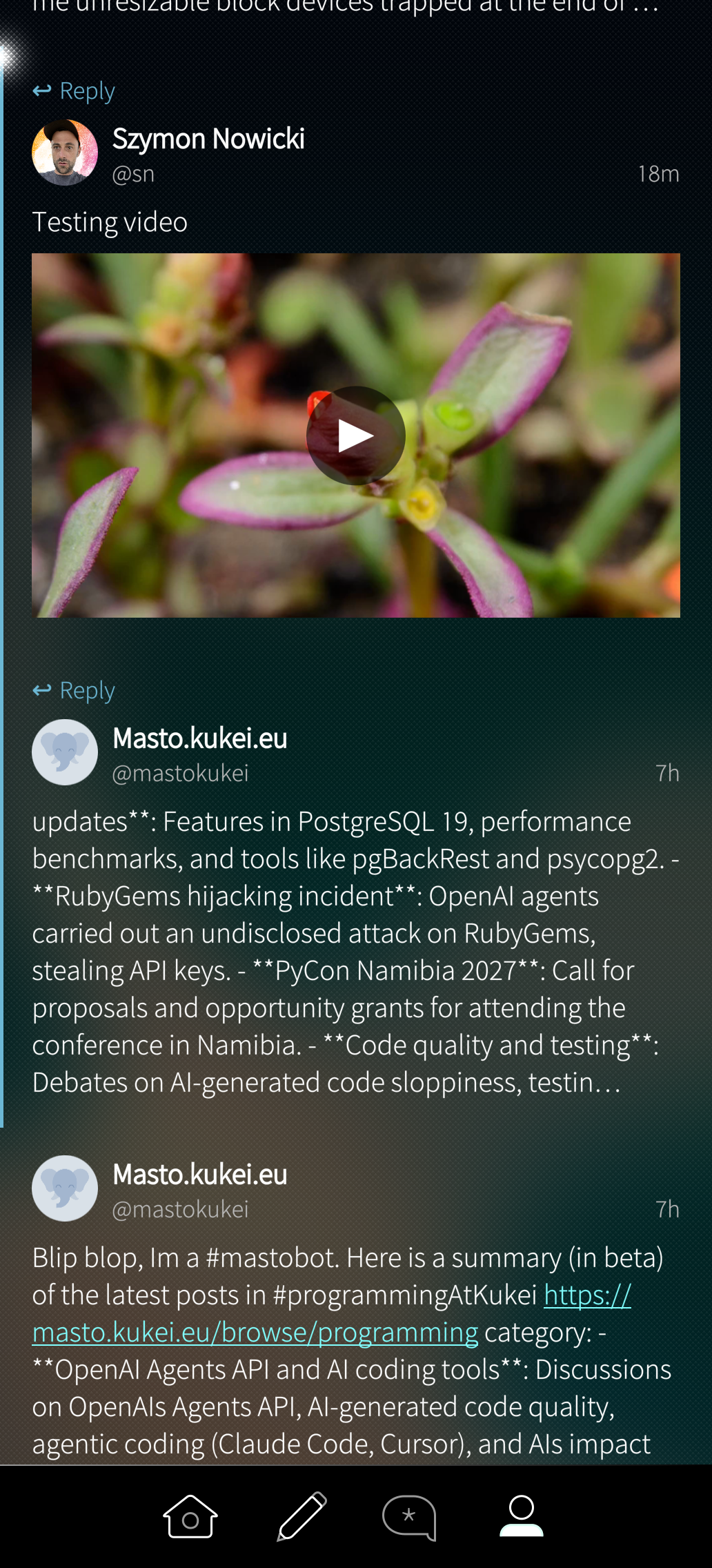Open the PostgreSQL 19 updates post text
Image resolution: width=712 pixels, height=1568 pixels.
(356, 952)
